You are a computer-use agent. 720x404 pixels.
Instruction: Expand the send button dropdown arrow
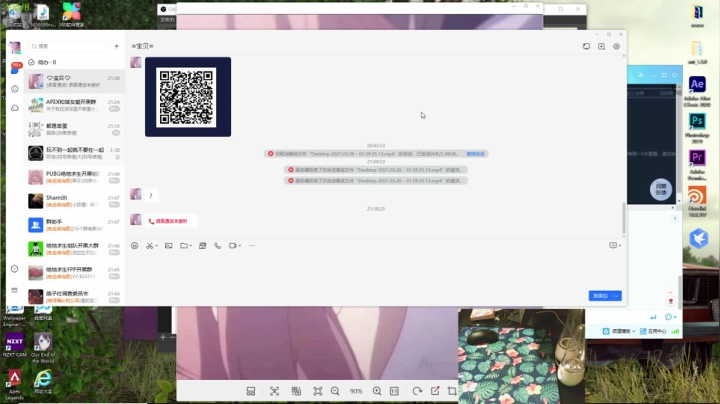pyautogui.click(x=617, y=296)
